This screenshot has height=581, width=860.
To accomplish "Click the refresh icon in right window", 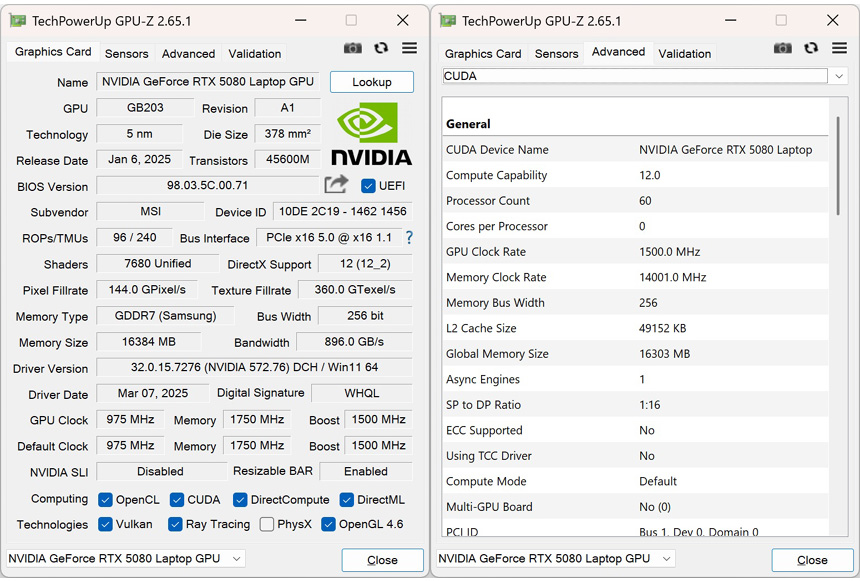I will click(x=811, y=48).
